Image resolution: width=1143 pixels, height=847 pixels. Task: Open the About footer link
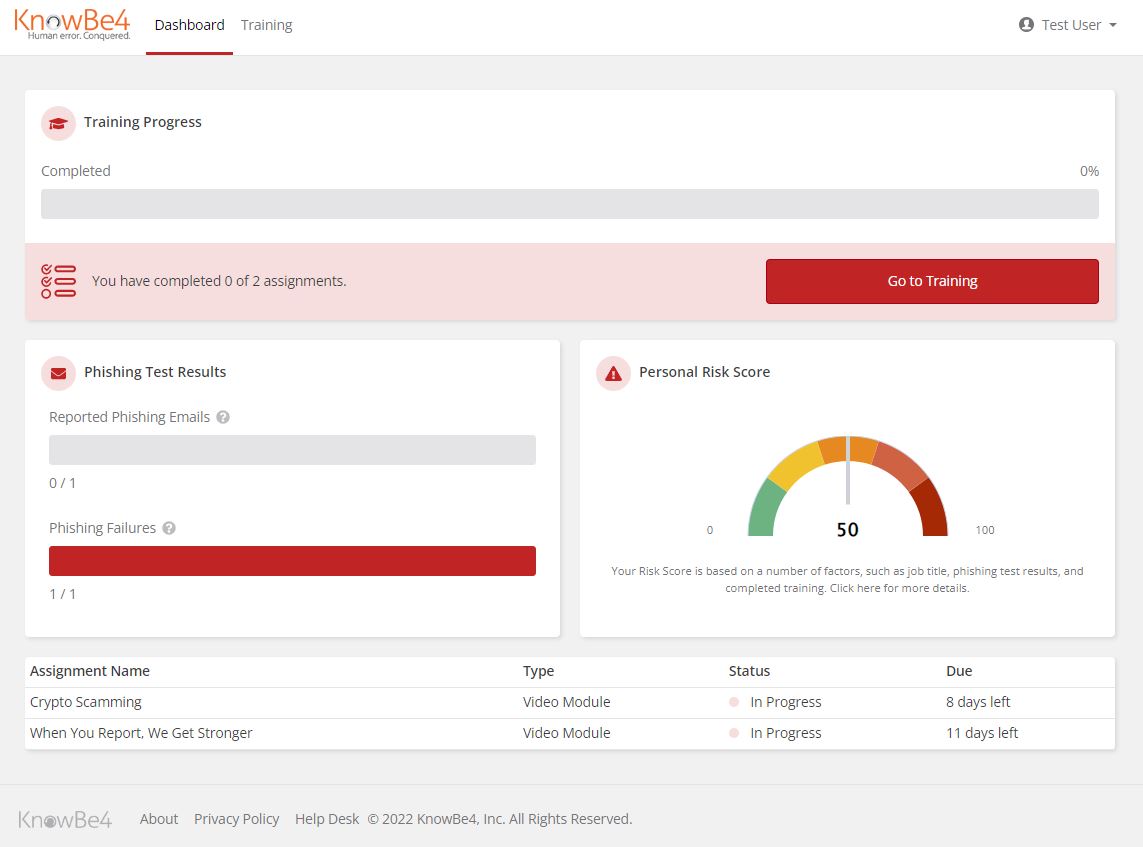[x=159, y=819]
